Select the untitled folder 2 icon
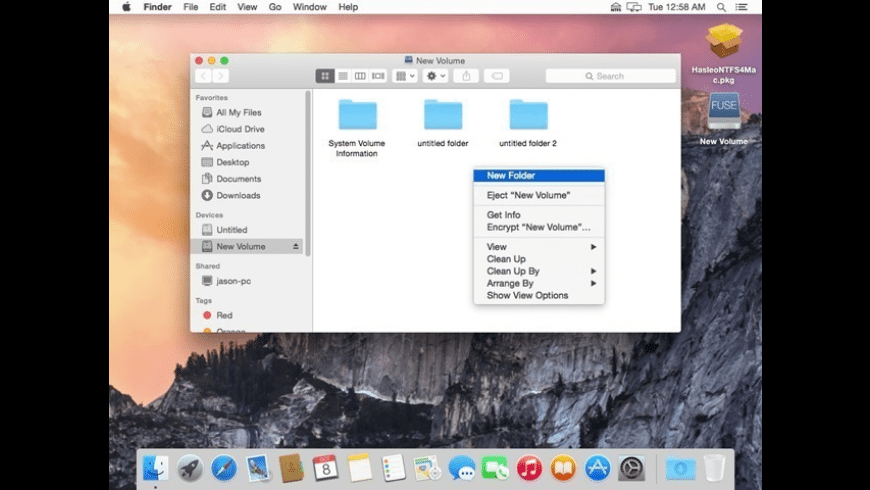 tap(528, 115)
